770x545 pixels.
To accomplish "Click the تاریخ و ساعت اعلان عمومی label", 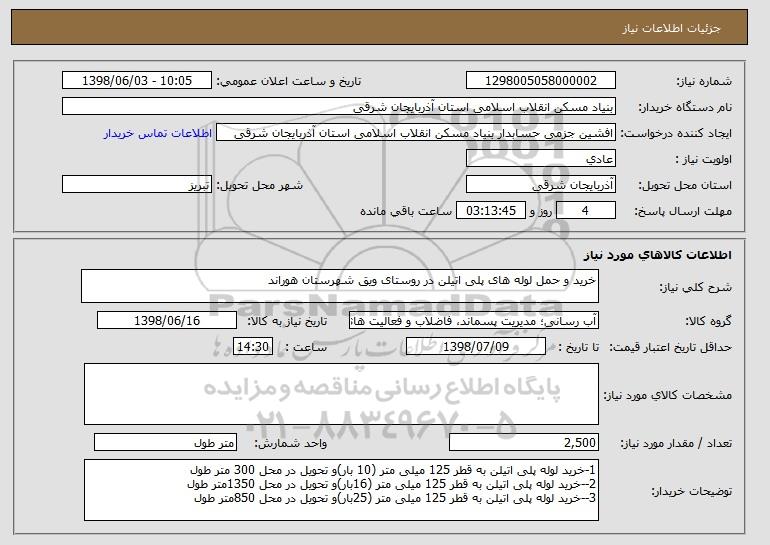I will pyautogui.click(x=289, y=81).
